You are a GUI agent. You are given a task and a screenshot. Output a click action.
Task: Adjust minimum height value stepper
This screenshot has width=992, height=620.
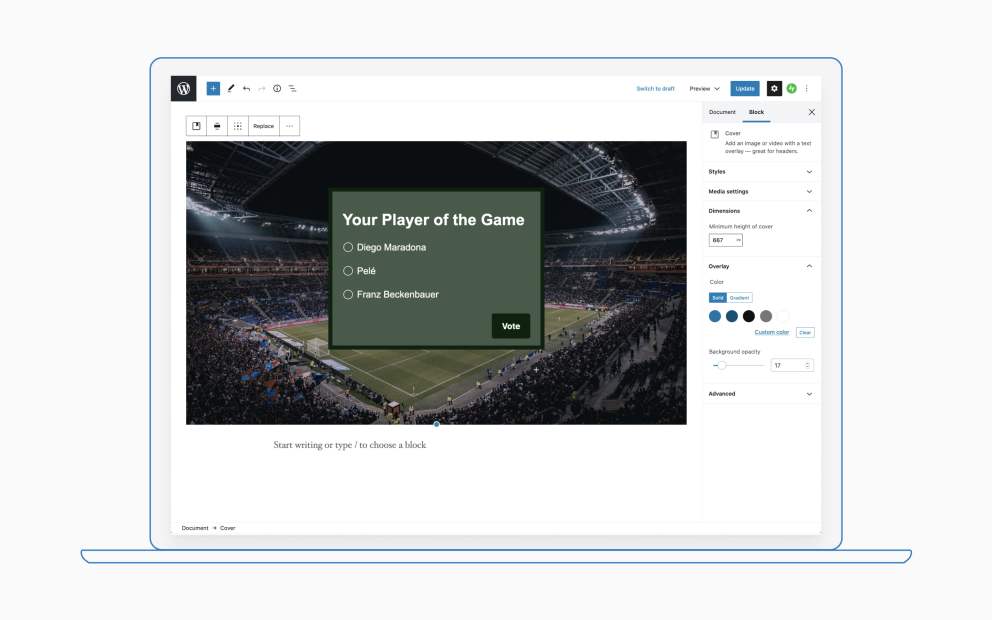point(738,240)
